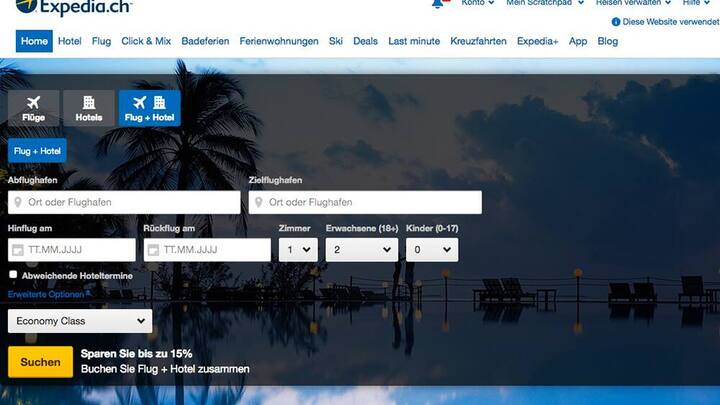Expand the Reisen verwalten menu
This screenshot has width=720, height=405.
pos(634,3)
